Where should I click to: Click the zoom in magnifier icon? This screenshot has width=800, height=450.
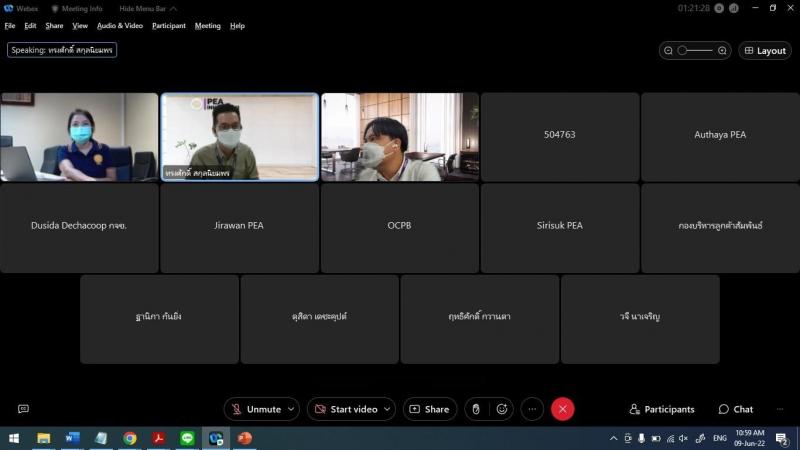722,50
